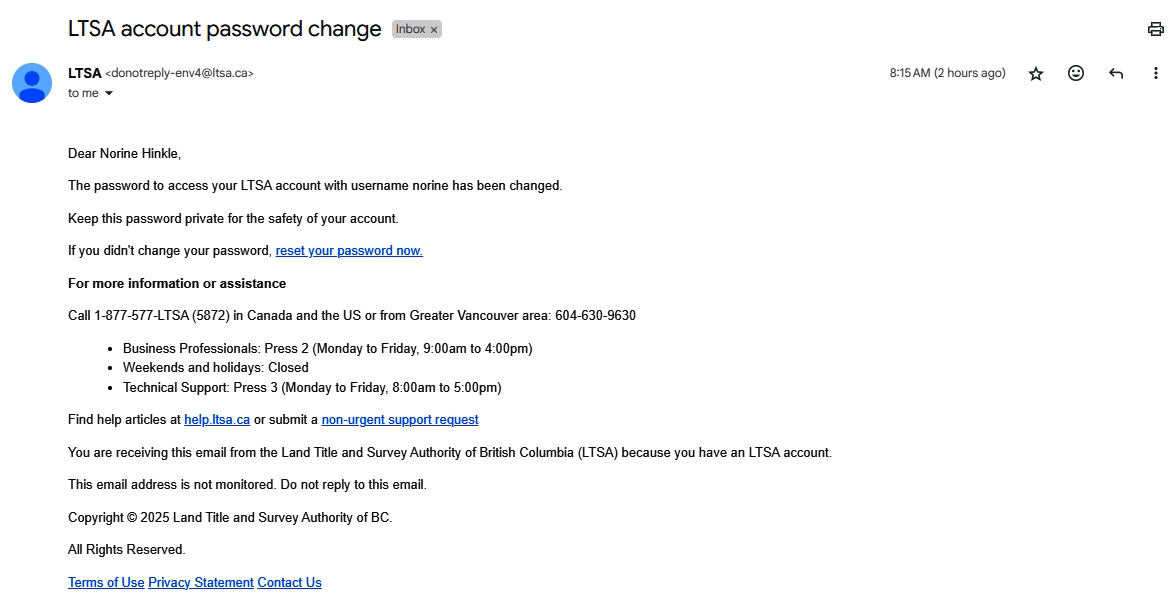1176x608 pixels.
Task: Add an emoji reaction to the email
Action: [1076, 73]
